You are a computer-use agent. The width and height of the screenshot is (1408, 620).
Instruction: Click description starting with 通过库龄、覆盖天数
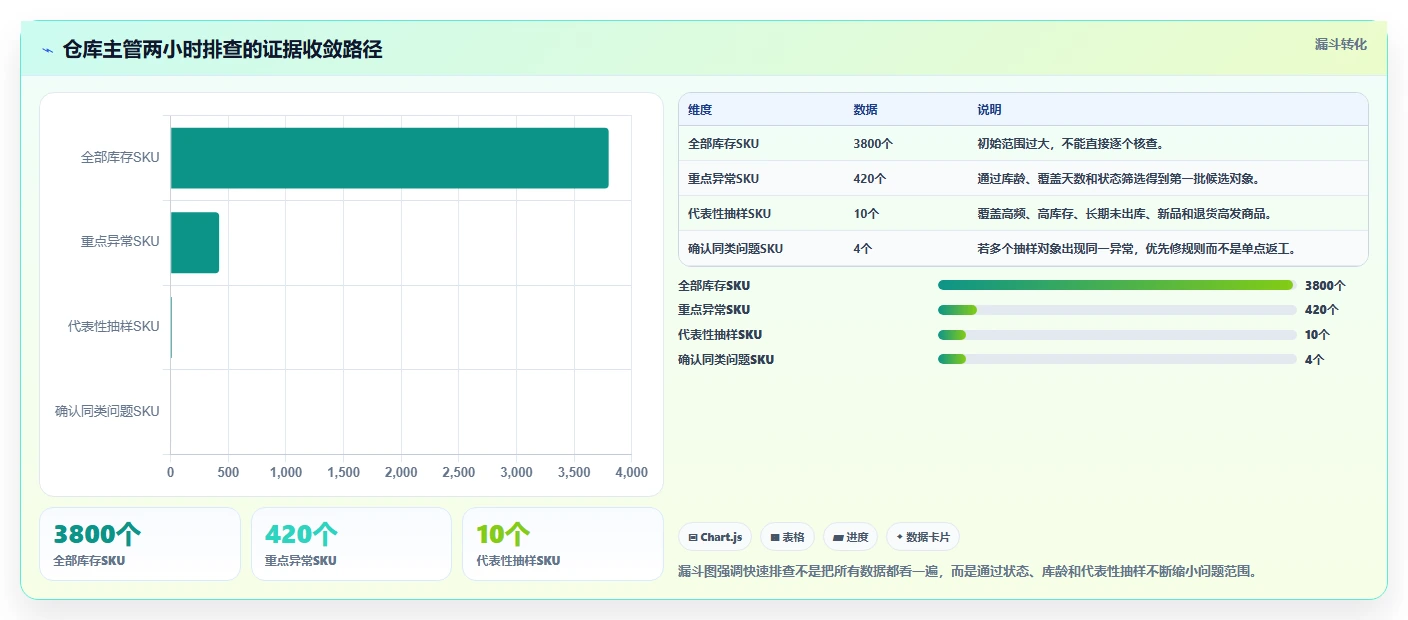point(1118,179)
